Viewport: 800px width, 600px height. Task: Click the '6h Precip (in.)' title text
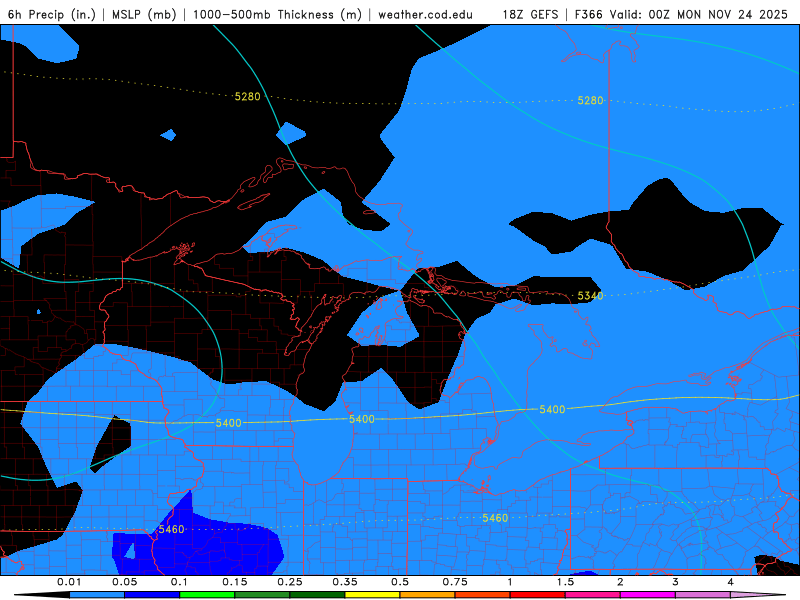click(x=52, y=14)
